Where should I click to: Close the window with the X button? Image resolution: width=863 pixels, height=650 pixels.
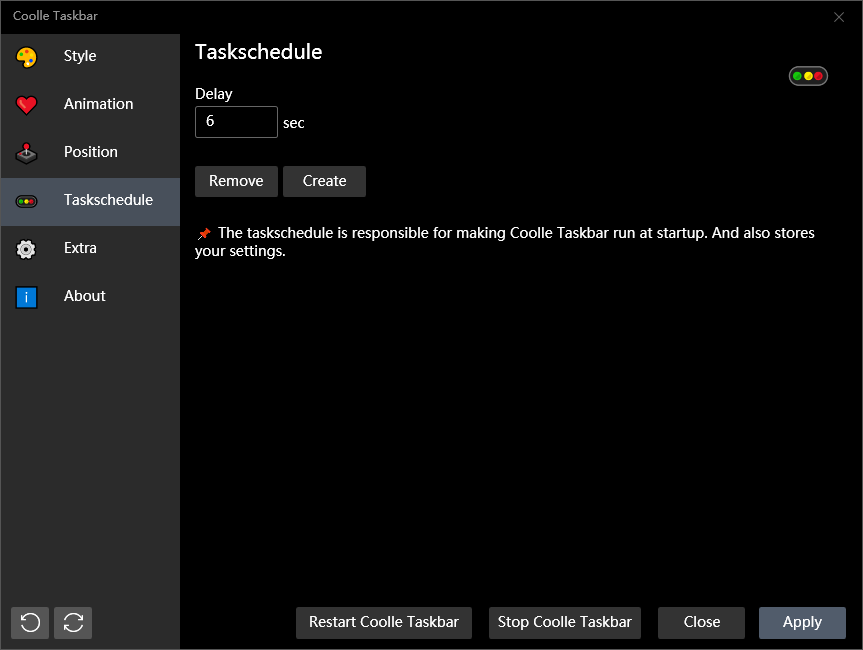838,17
